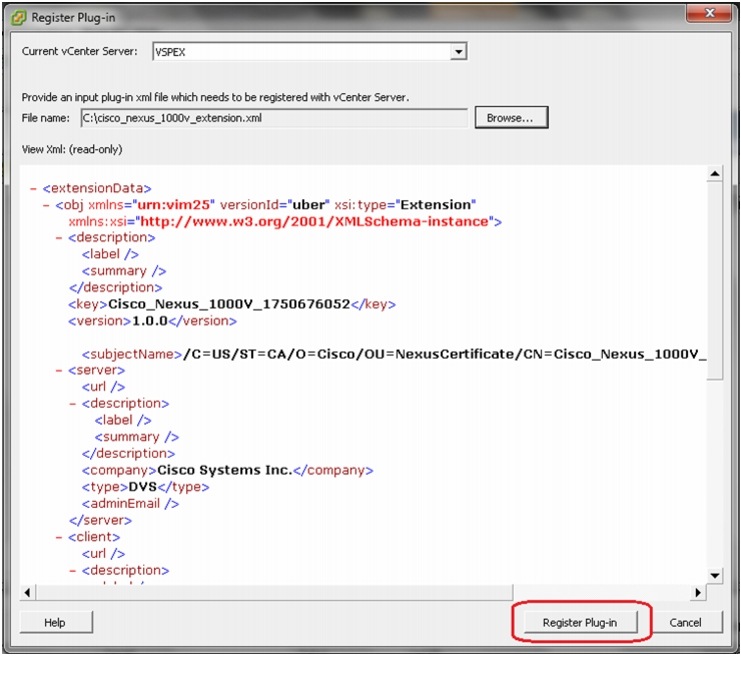
Task: Click the Browse button
Action: (511, 118)
